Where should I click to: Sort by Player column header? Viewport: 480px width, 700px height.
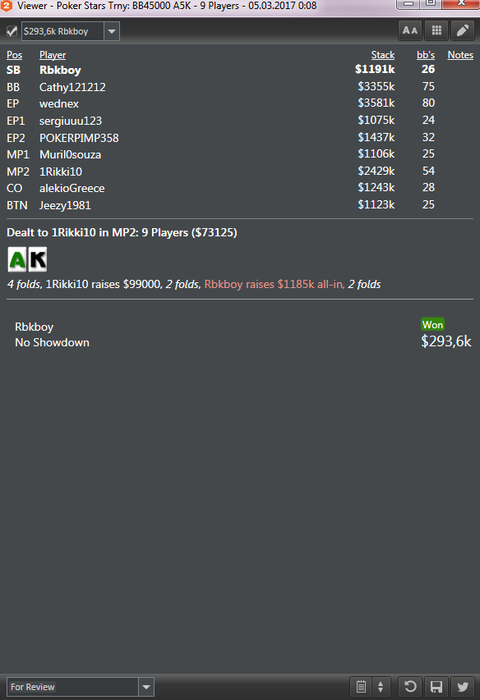pos(52,55)
